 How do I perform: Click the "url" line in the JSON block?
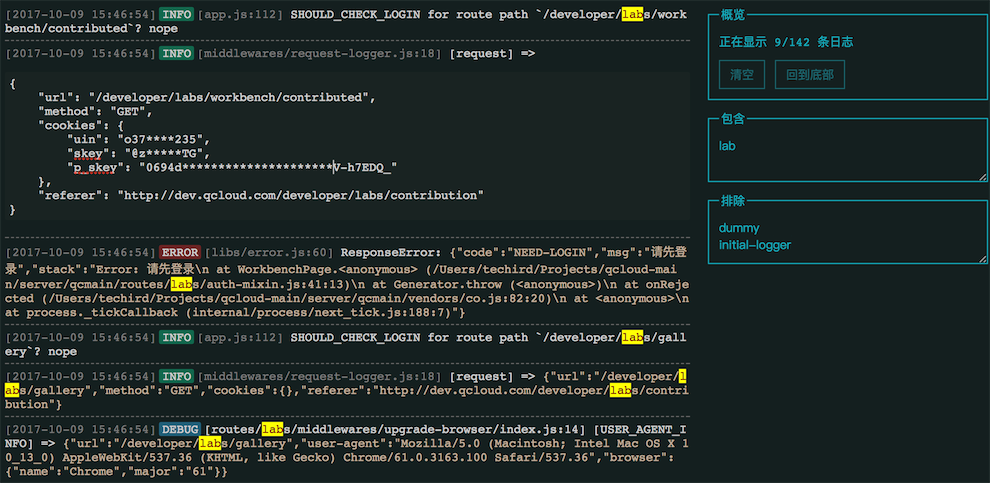pyautogui.click(x=207, y=98)
